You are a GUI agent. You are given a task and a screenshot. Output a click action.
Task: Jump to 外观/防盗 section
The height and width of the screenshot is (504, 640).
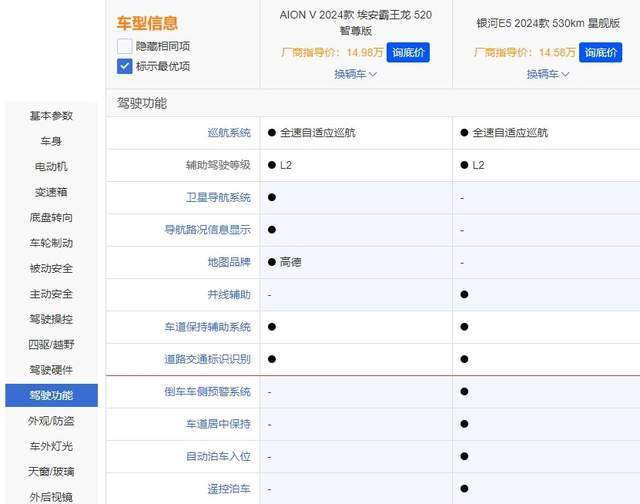(51, 421)
